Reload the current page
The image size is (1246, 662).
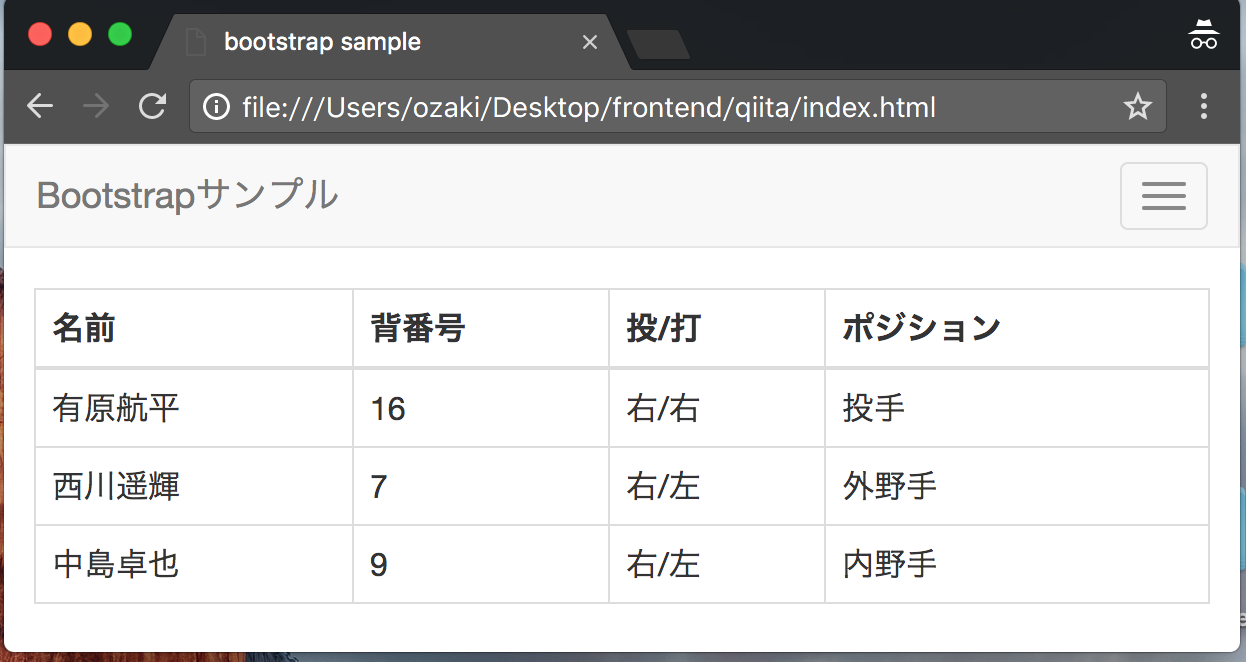(152, 105)
